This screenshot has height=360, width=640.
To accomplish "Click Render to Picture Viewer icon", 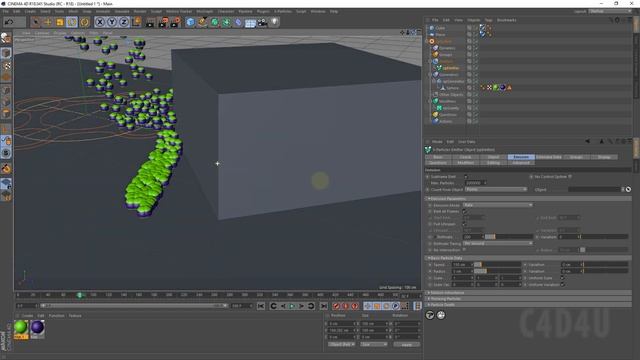I will 163,22.
